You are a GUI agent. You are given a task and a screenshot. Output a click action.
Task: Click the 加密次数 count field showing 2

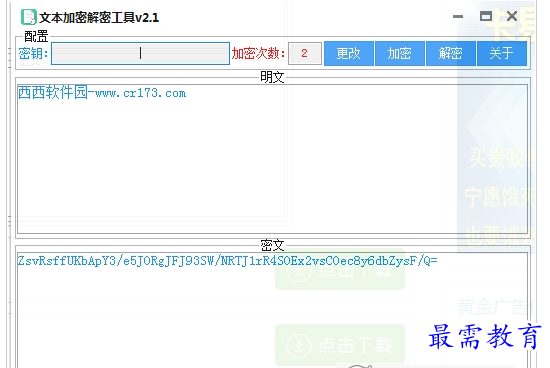tap(305, 53)
